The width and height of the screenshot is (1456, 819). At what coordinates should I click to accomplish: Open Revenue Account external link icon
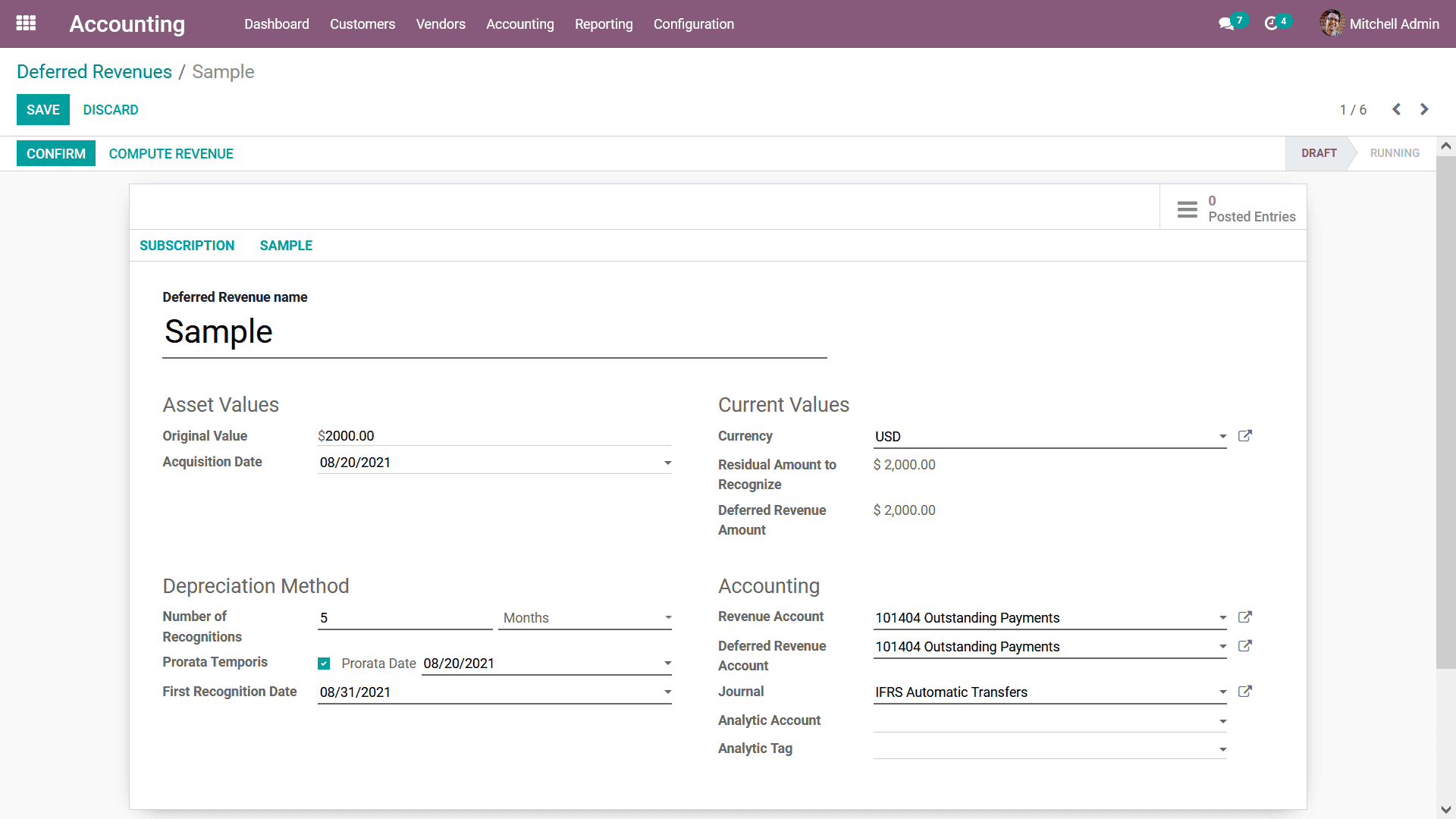[1245, 617]
